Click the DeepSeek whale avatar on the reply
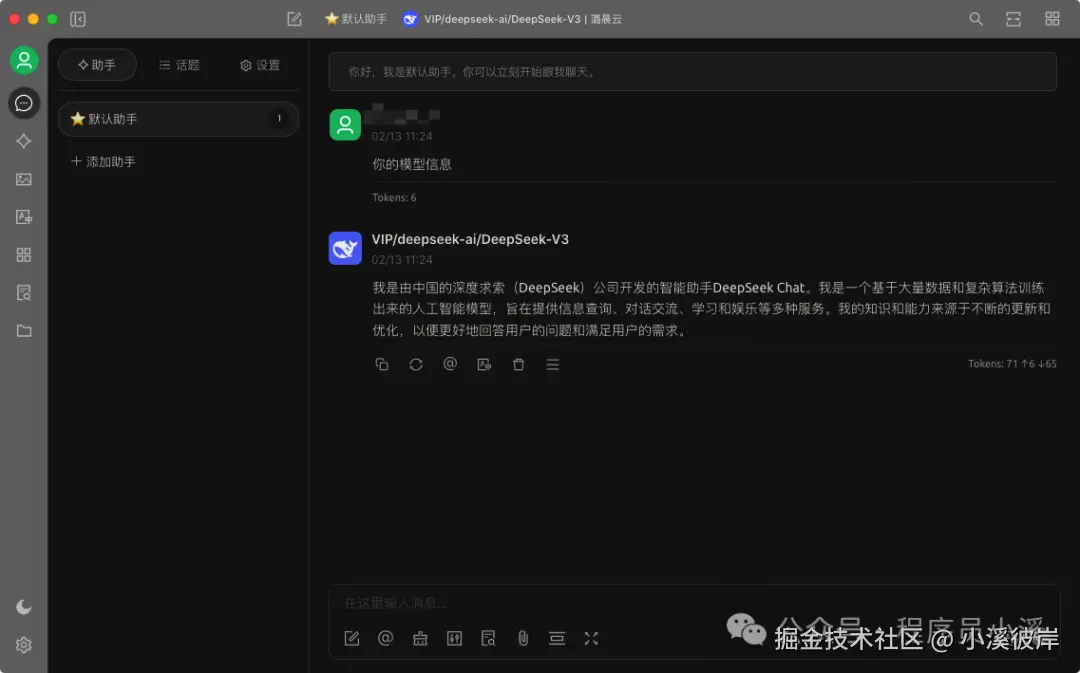 (x=345, y=248)
